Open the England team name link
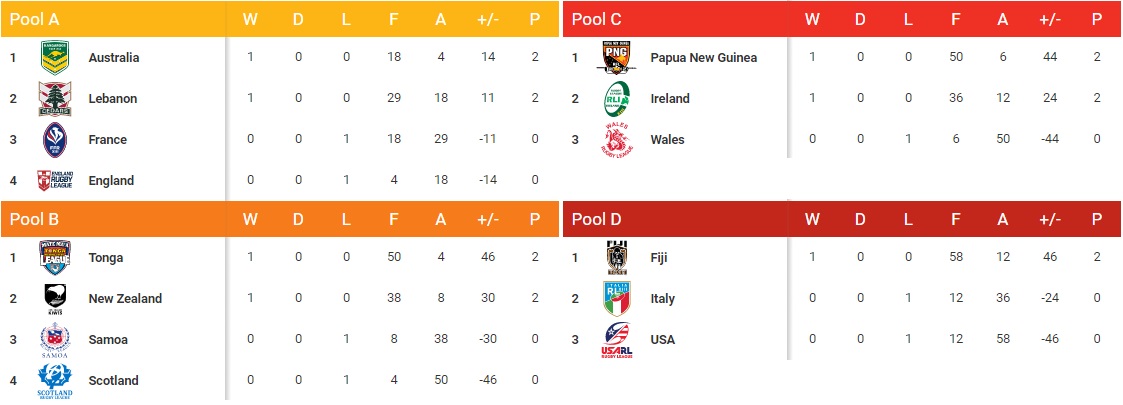Image resolution: width=1123 pixels, height=405 pixels. [111, 181]
